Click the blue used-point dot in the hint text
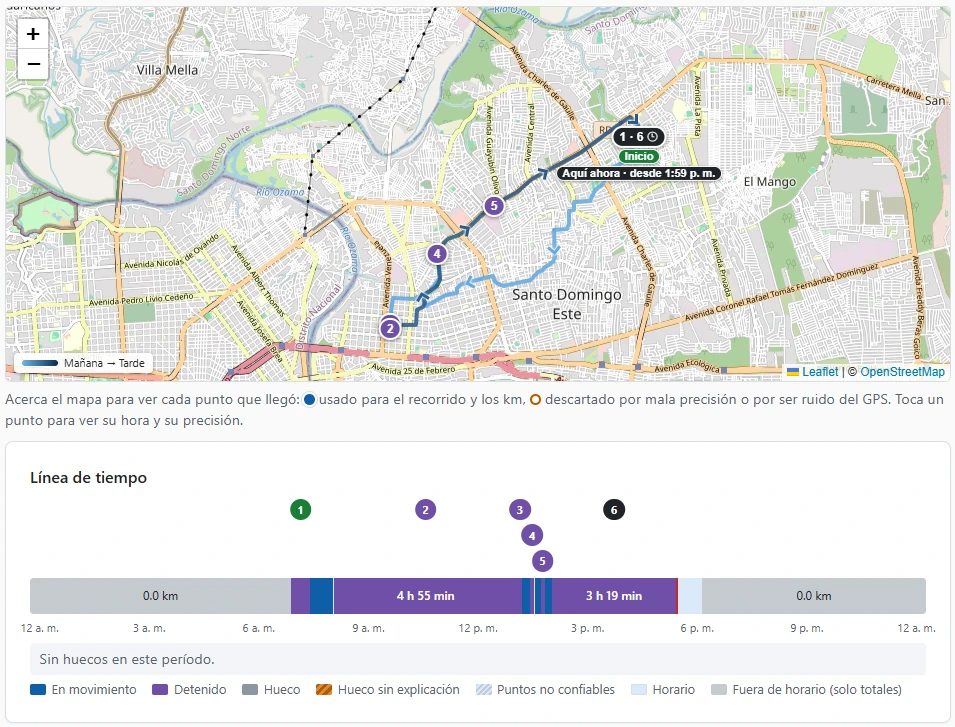955x727 pixels. tap(309, 400)
